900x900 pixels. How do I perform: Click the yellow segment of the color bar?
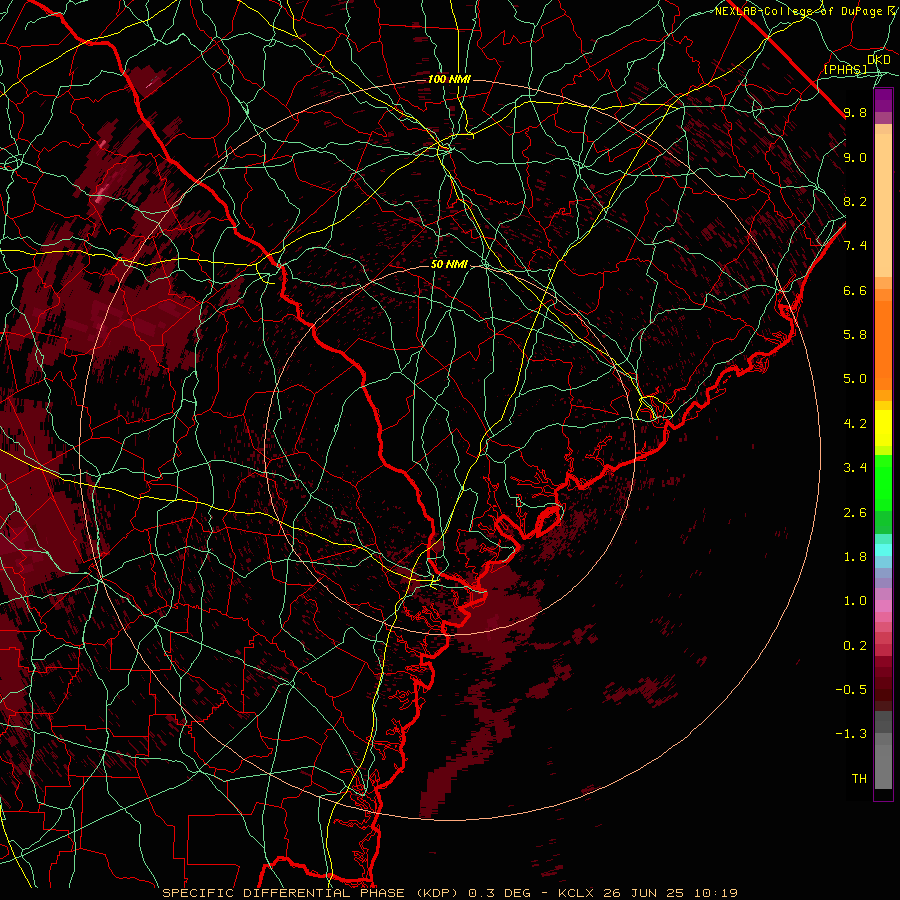tap(883, 428)
